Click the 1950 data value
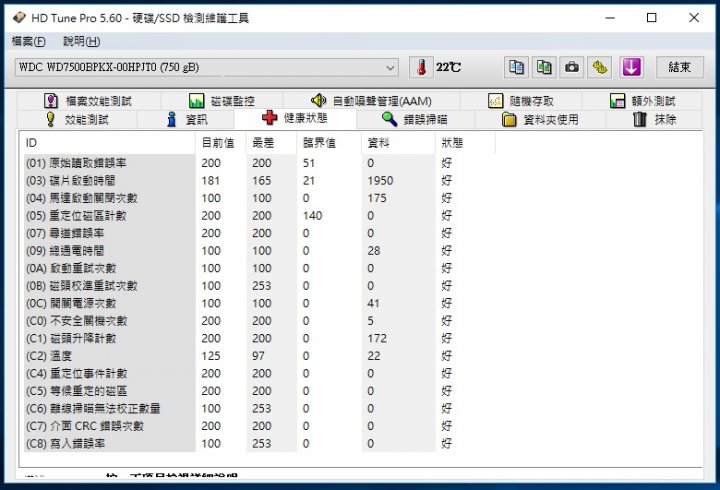Viewport: 720px width, 490px height. [x=380, y=180]
